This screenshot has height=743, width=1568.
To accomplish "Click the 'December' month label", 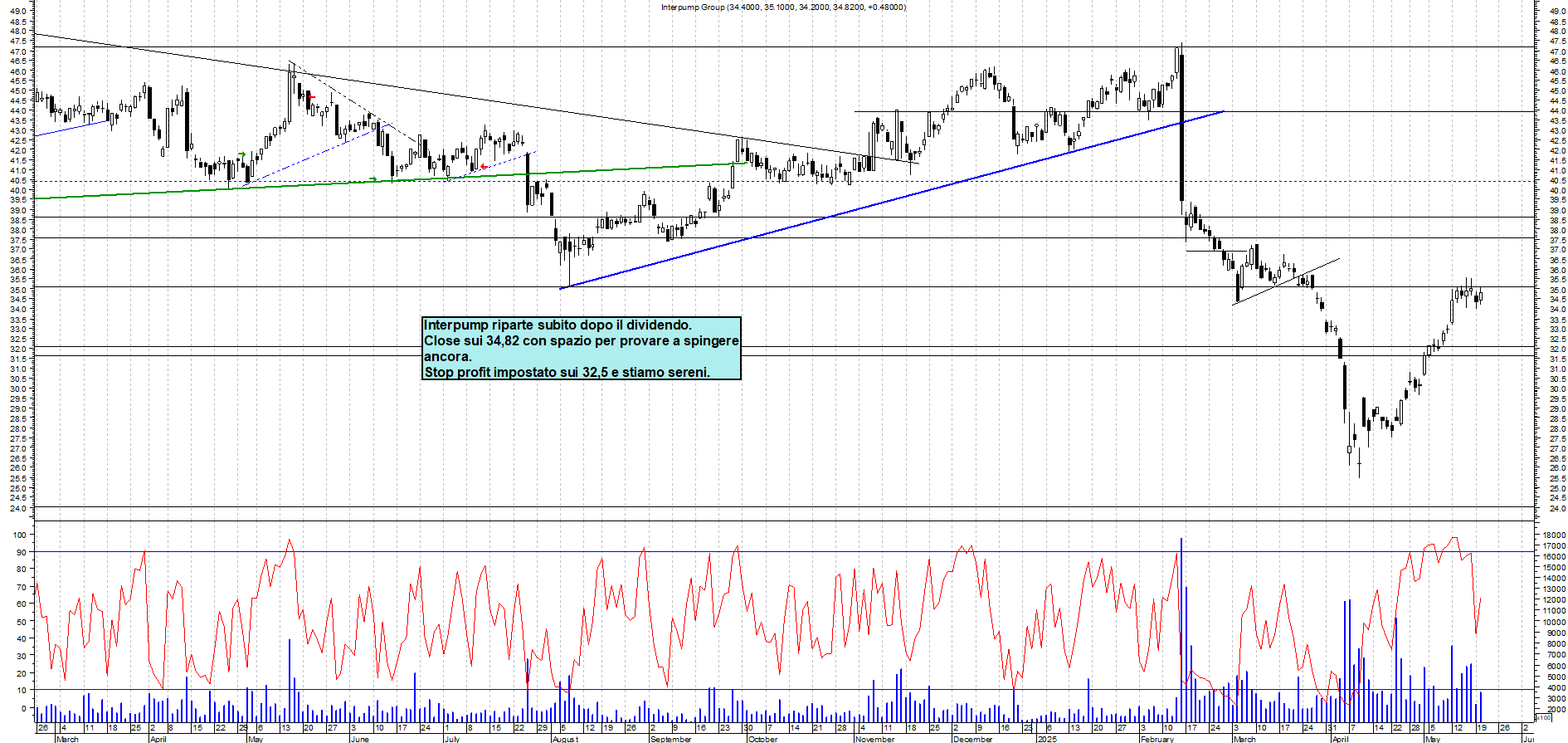I will point(973,739).
